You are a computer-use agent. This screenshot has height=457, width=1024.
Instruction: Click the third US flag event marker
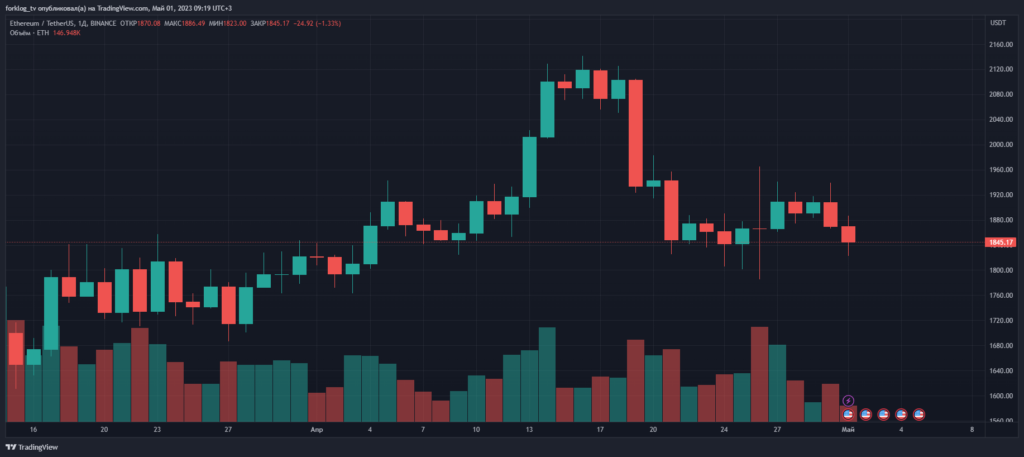pos(884,414)
